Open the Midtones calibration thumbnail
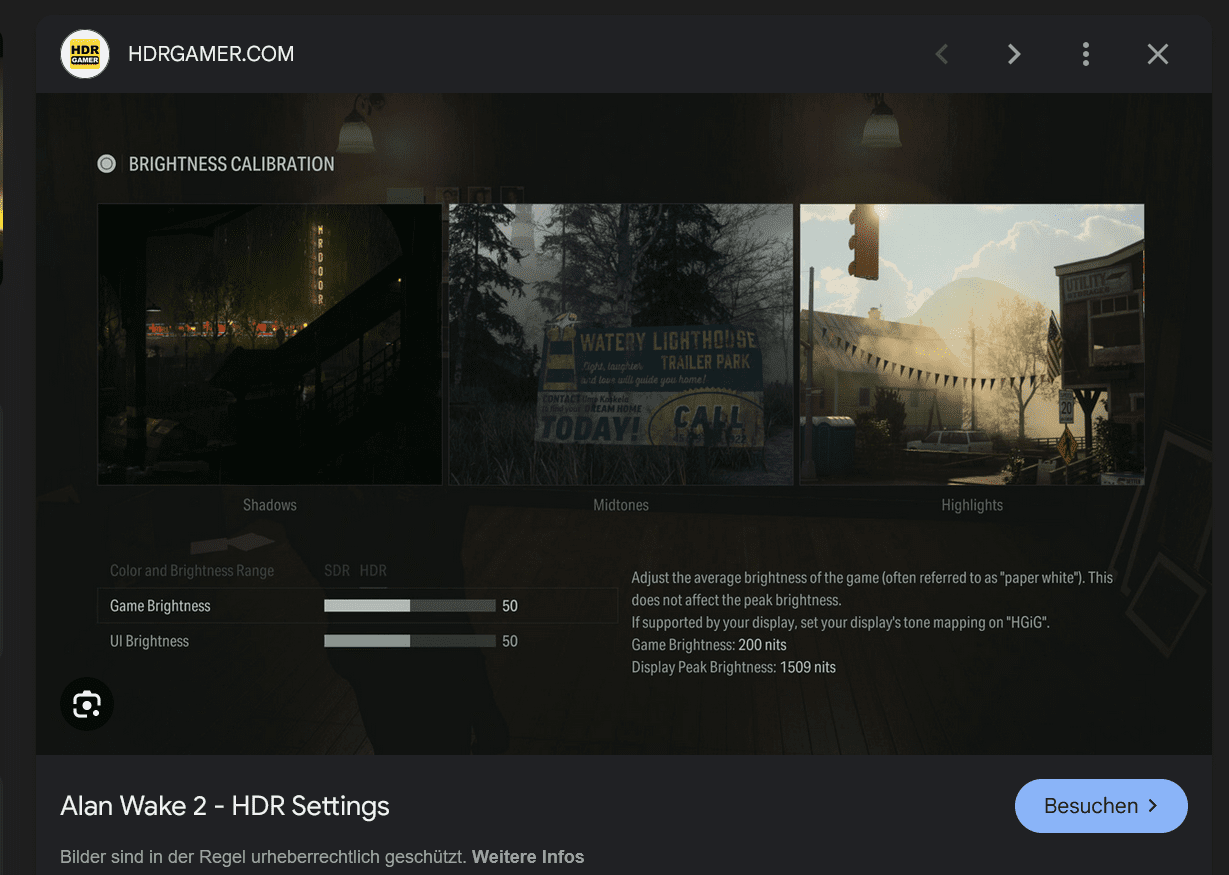This screenshot has height=875, width=1229. pos(620,344)
